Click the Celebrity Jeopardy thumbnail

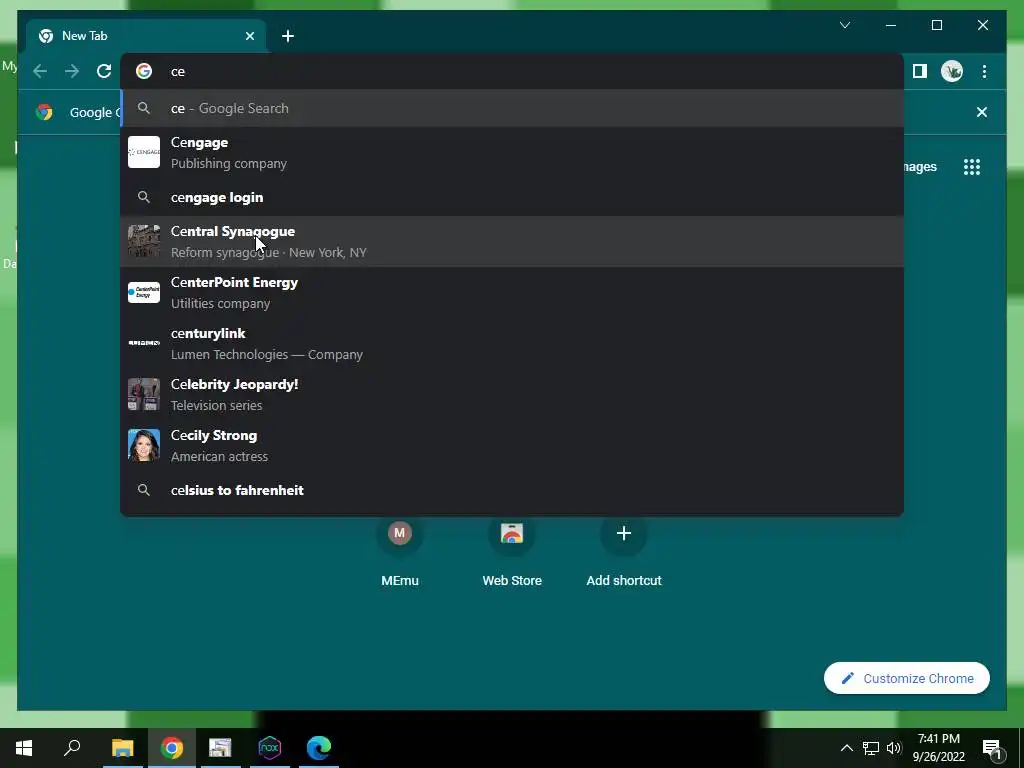144,394
